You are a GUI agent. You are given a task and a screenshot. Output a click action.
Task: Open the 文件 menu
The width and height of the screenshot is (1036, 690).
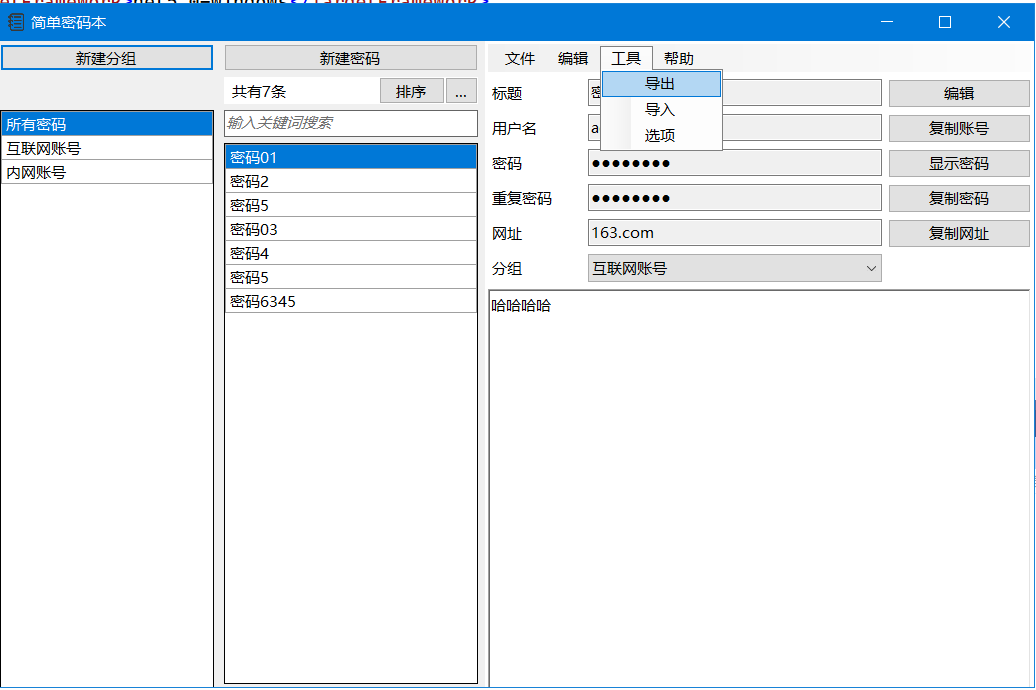tap(520, 59)
